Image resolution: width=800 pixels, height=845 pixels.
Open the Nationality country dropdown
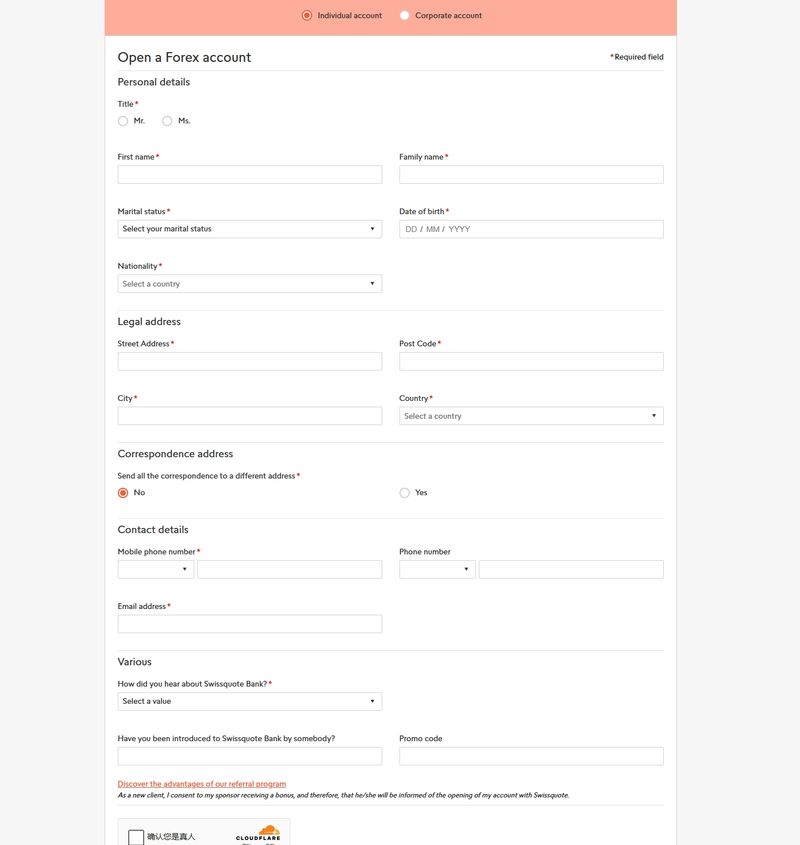tap(250, 284)
